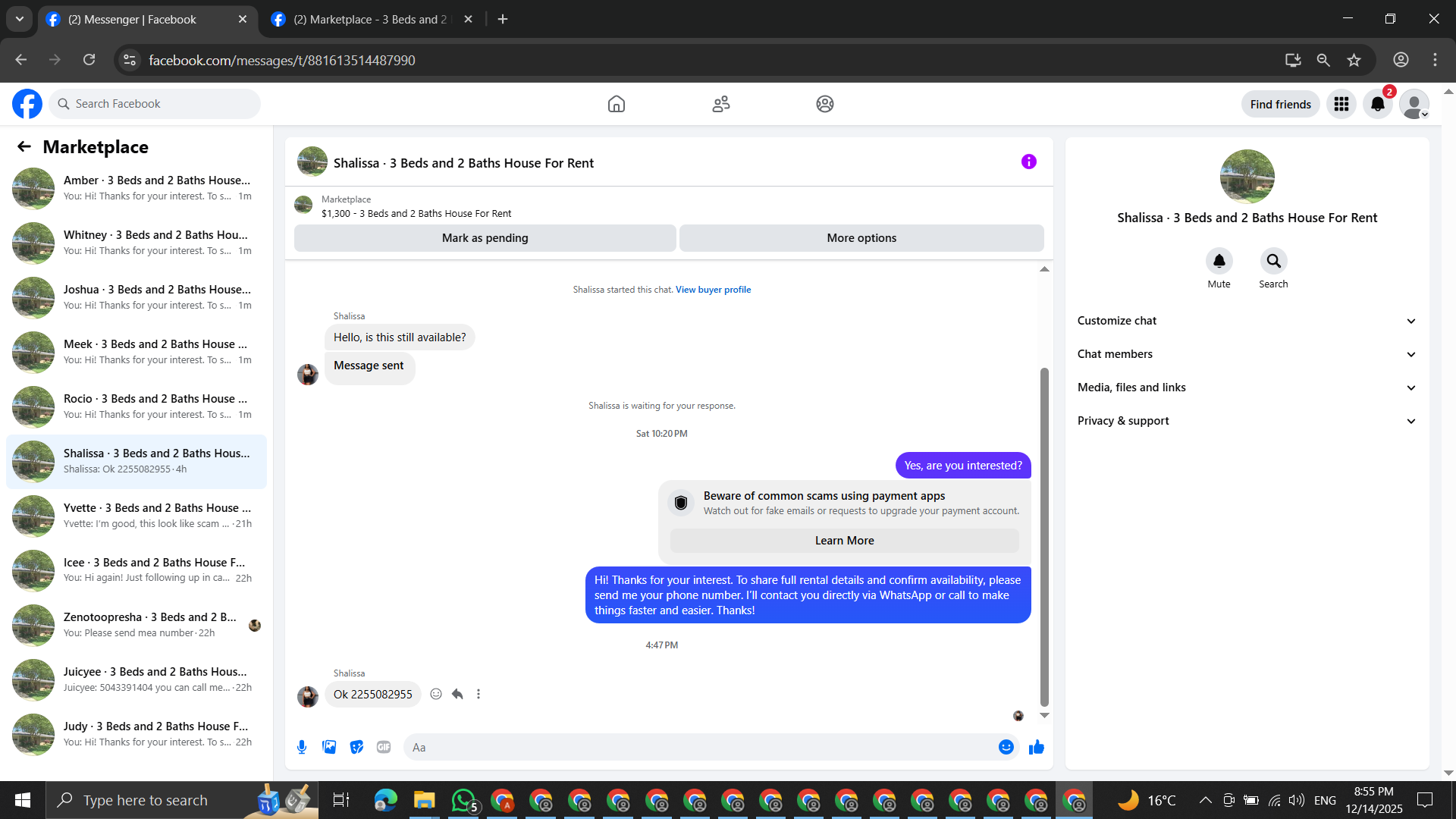Mute this conversation with bell icon
1456x819 pixels.
coord(1219,261)
